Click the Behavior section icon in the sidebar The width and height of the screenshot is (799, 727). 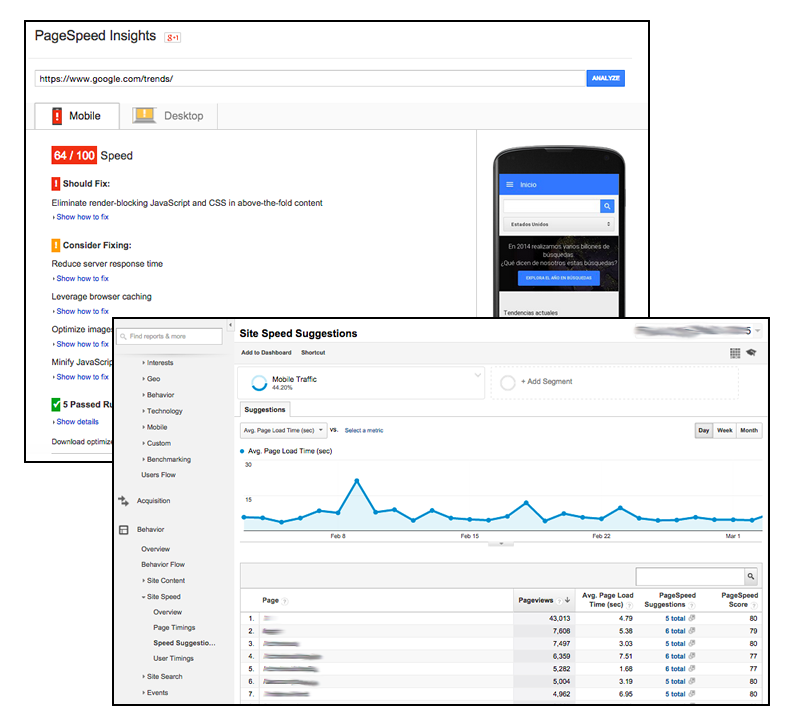pyautogui.click(x=124, y=530)
